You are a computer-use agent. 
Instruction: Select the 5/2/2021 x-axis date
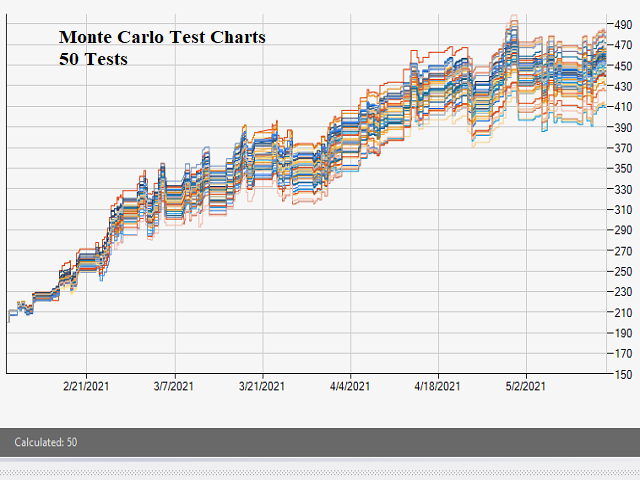525,386
